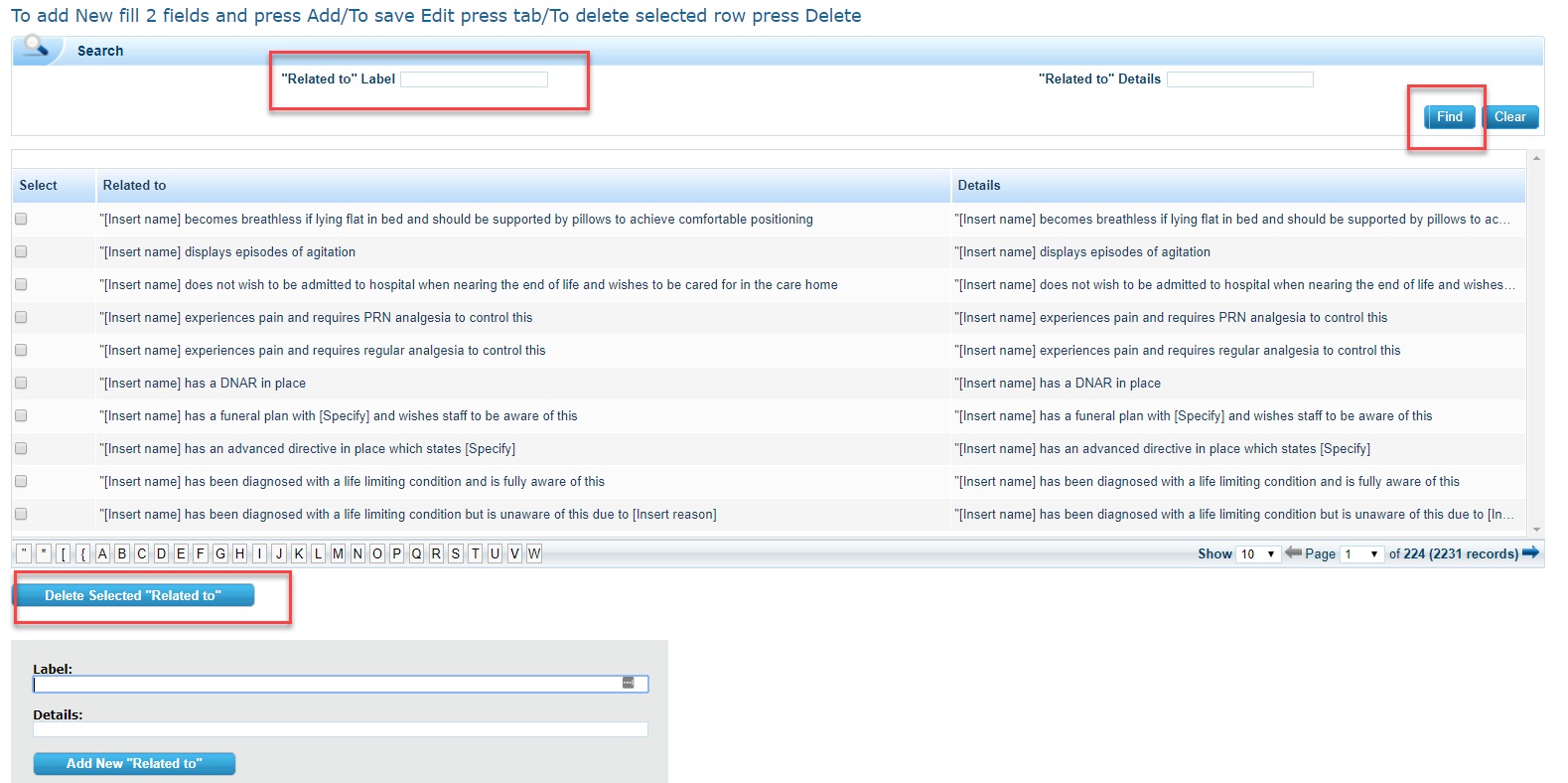Go to previous page with grey arrow
The width and height of the screenshot is (1568, 783).
coord(1293,552)
